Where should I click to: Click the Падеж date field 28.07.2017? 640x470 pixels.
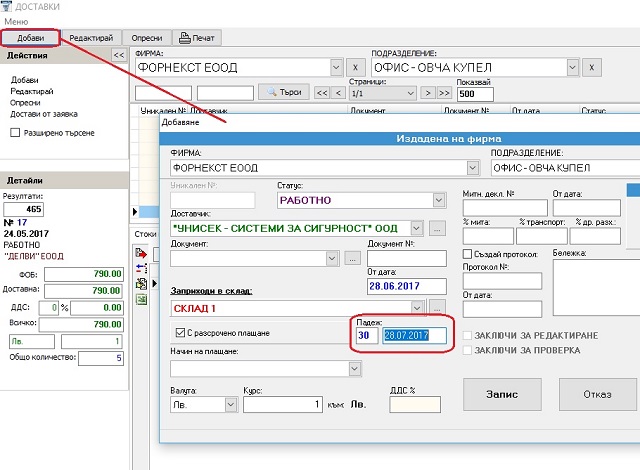(414, 335)
